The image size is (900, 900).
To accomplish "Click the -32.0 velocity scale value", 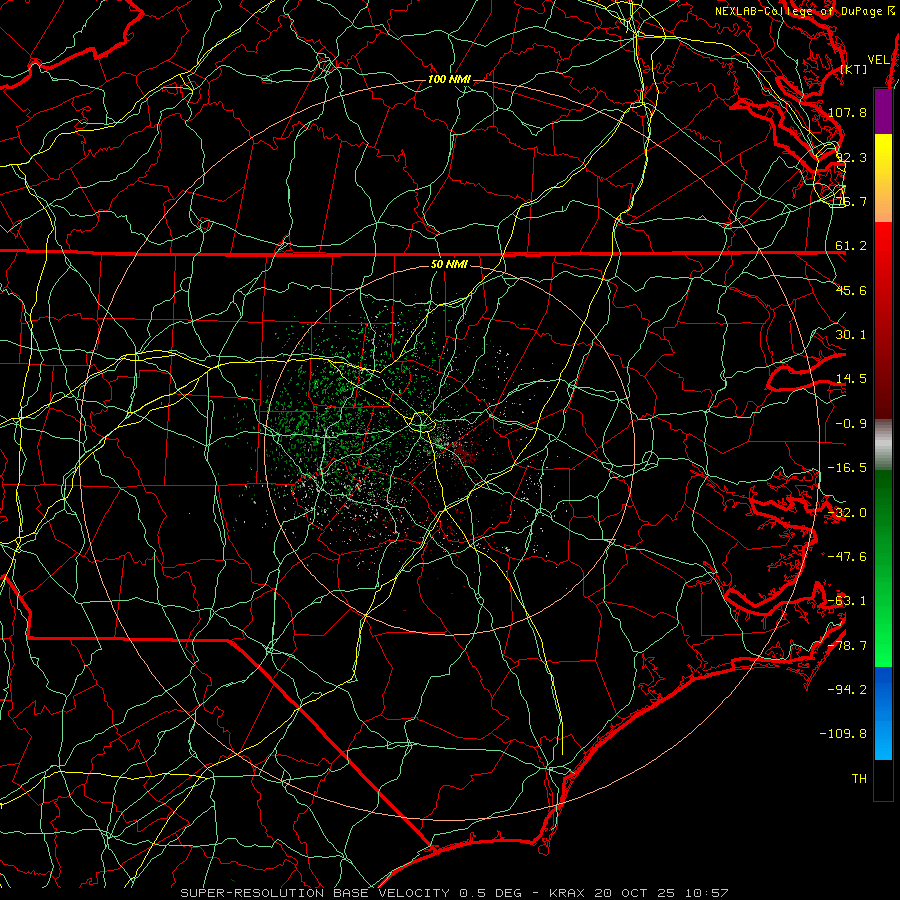I will pyautogui.click(x=847, y=513).
